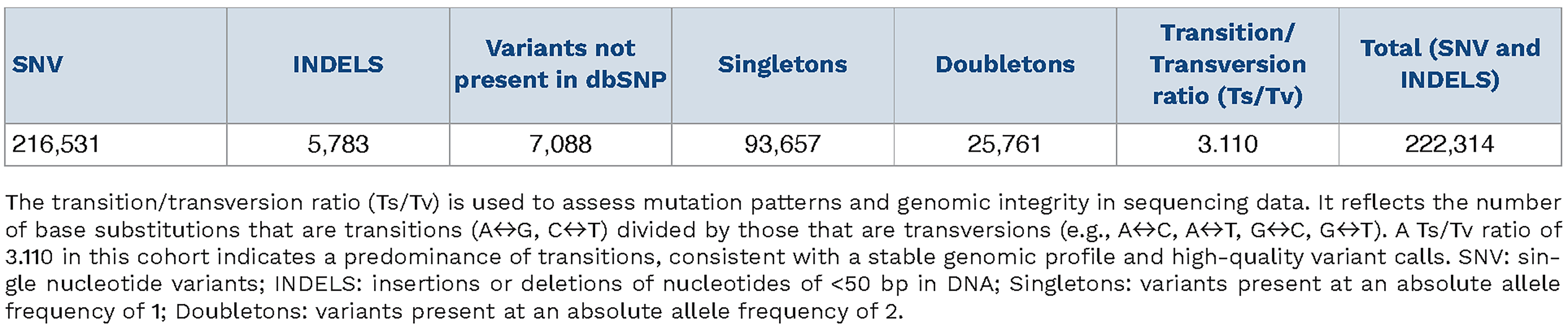Viewport: 1568px width, 330px height.
Task: Select the SNV value 216,531
Action: pos(55,144)
